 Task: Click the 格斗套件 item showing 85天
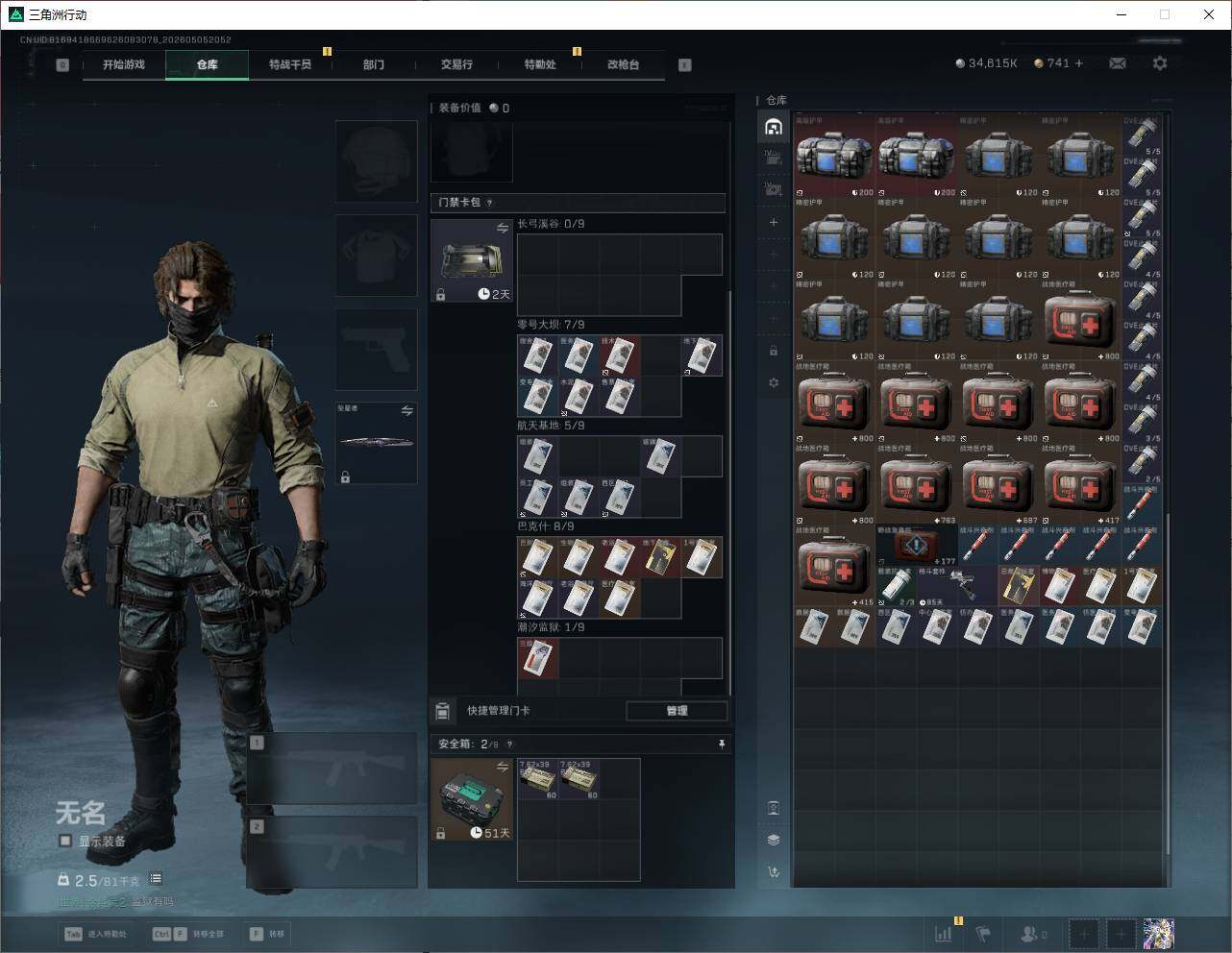958,586
